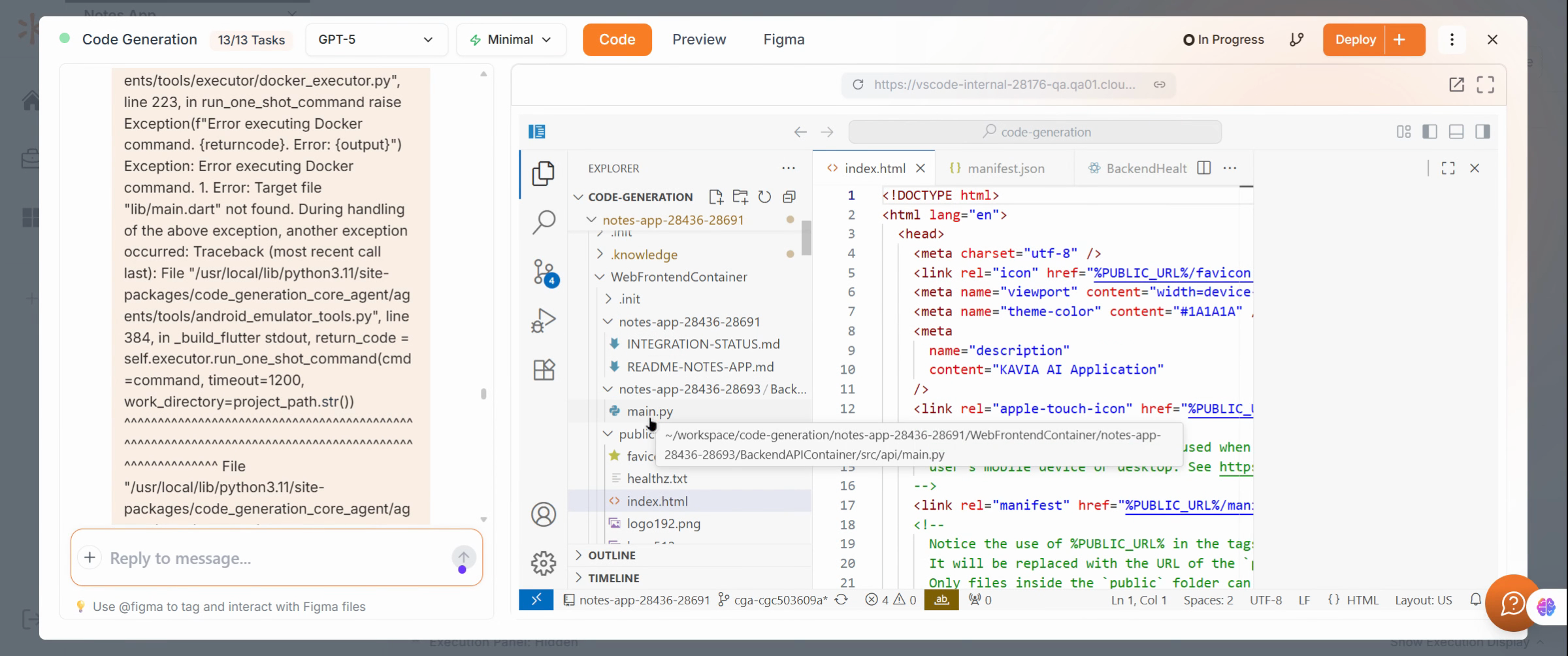Click the notifications bell in status bar
This screenshot has height=656, width=1568.
(x=1475, y=600)
